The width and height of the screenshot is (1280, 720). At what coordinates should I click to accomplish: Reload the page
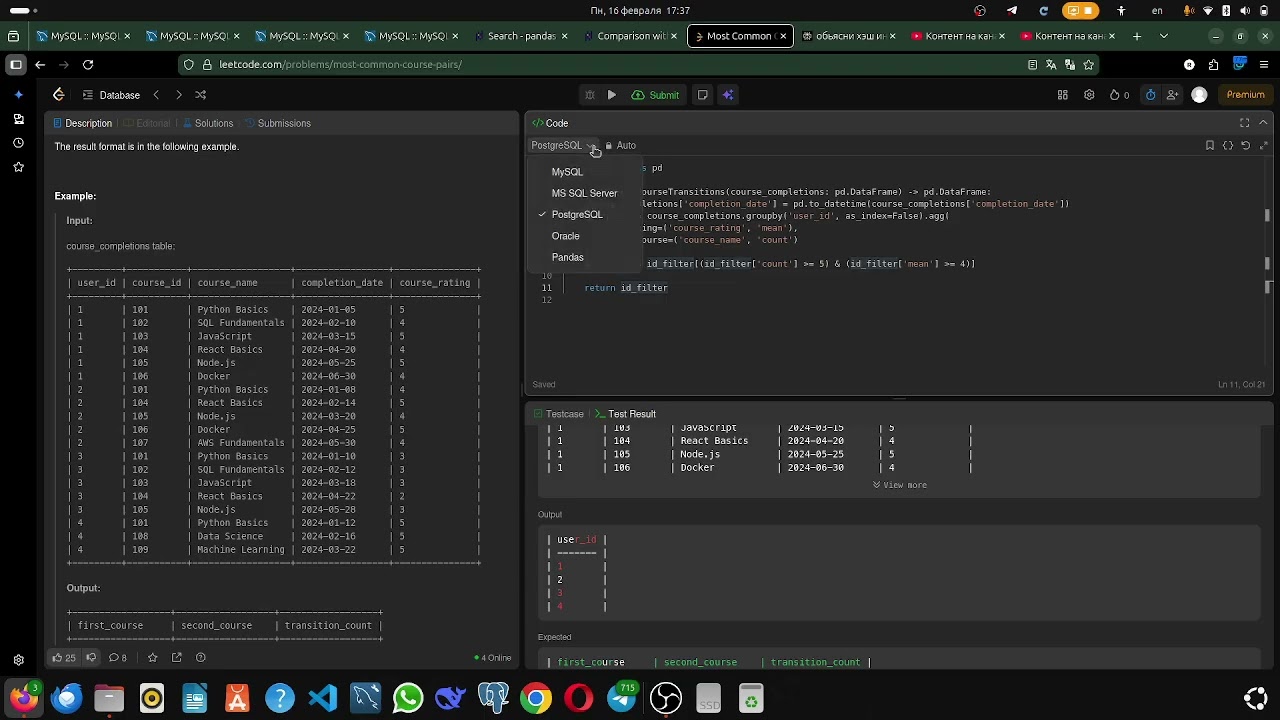pos(88,64)
